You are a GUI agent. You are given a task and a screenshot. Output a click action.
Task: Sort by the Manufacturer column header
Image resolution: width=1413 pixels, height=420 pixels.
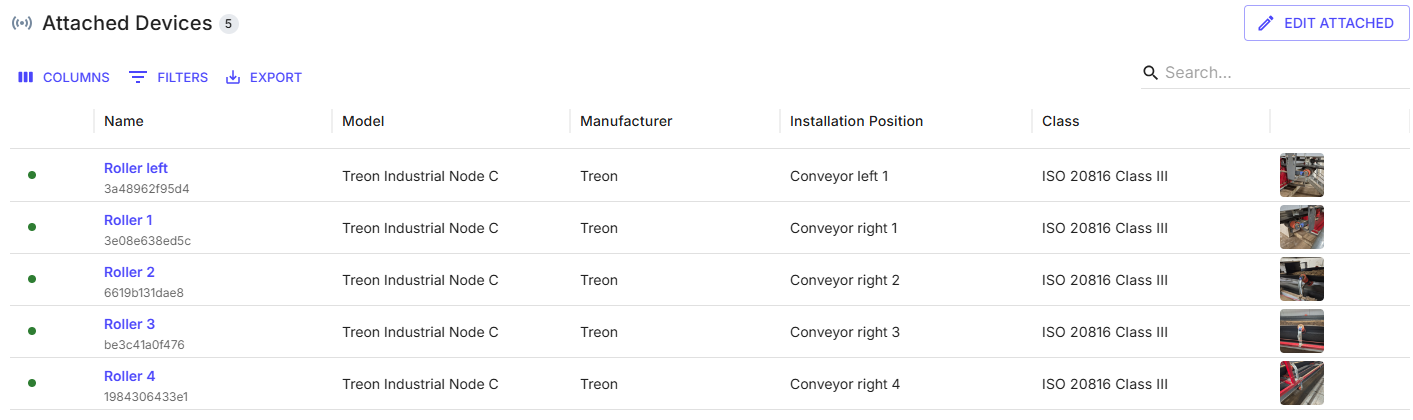click(x=626, y=121)
